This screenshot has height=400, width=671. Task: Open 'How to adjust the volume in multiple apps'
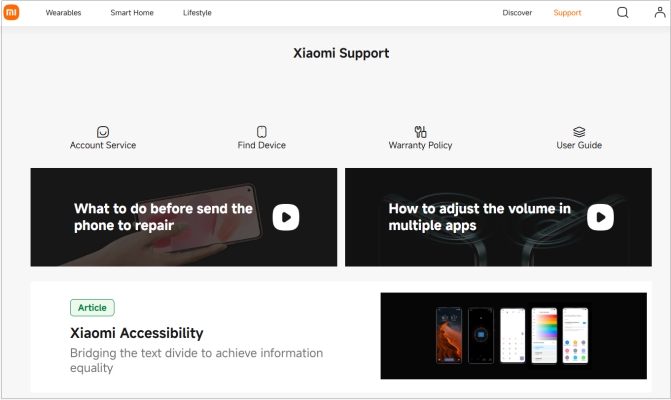479,217
